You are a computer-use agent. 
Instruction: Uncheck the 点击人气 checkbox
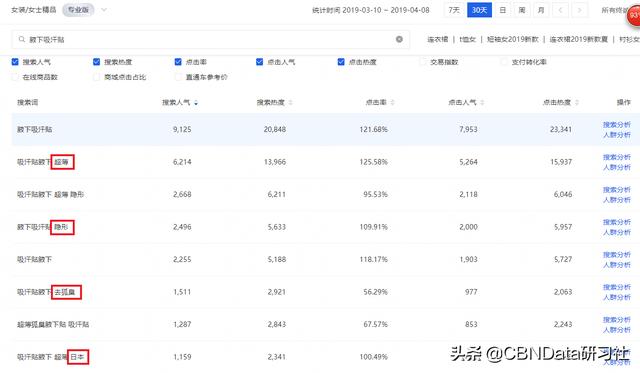pos(260,62)
